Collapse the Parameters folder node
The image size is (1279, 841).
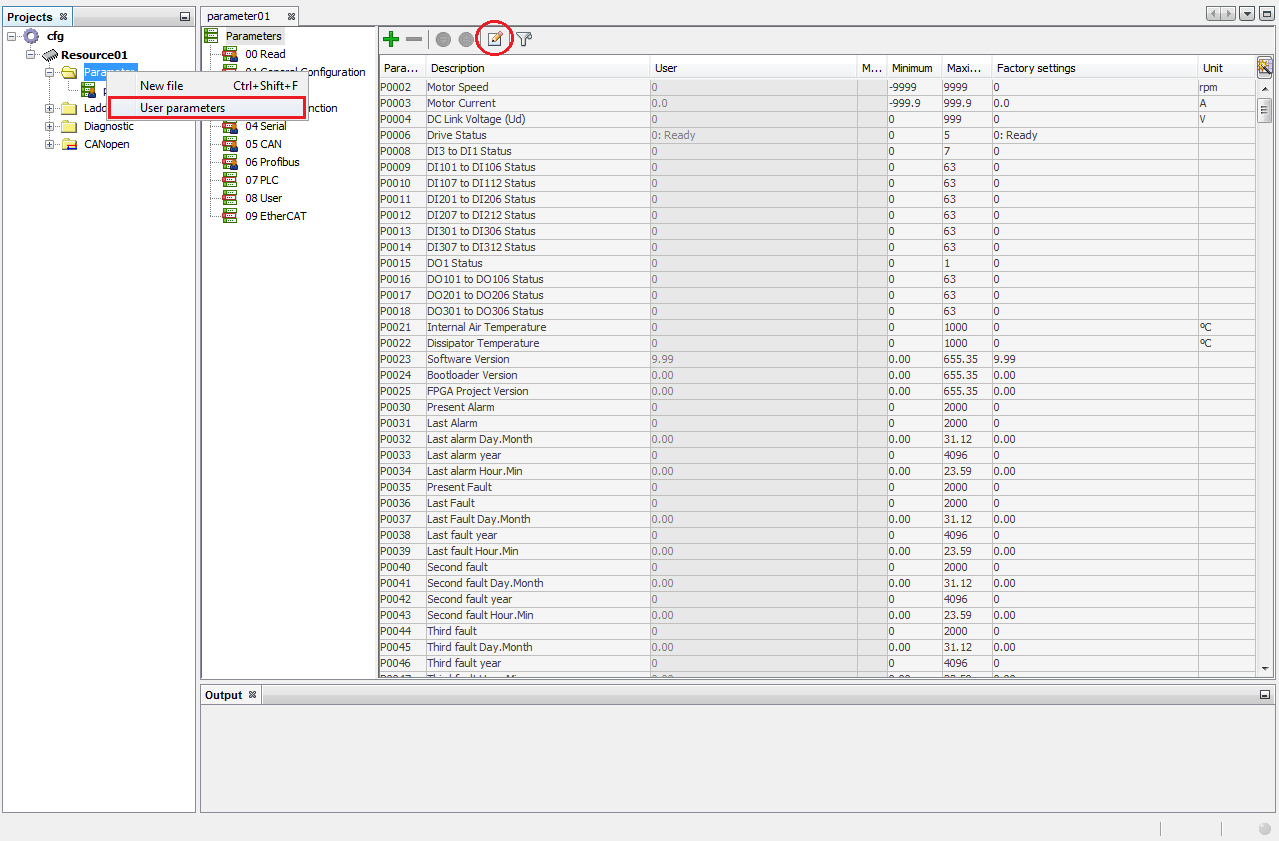tap(50, 72)
